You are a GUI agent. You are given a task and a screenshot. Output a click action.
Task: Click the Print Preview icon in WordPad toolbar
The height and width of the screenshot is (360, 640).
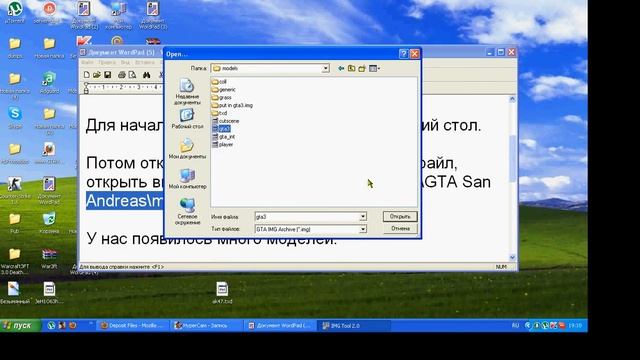click(132, 75)
